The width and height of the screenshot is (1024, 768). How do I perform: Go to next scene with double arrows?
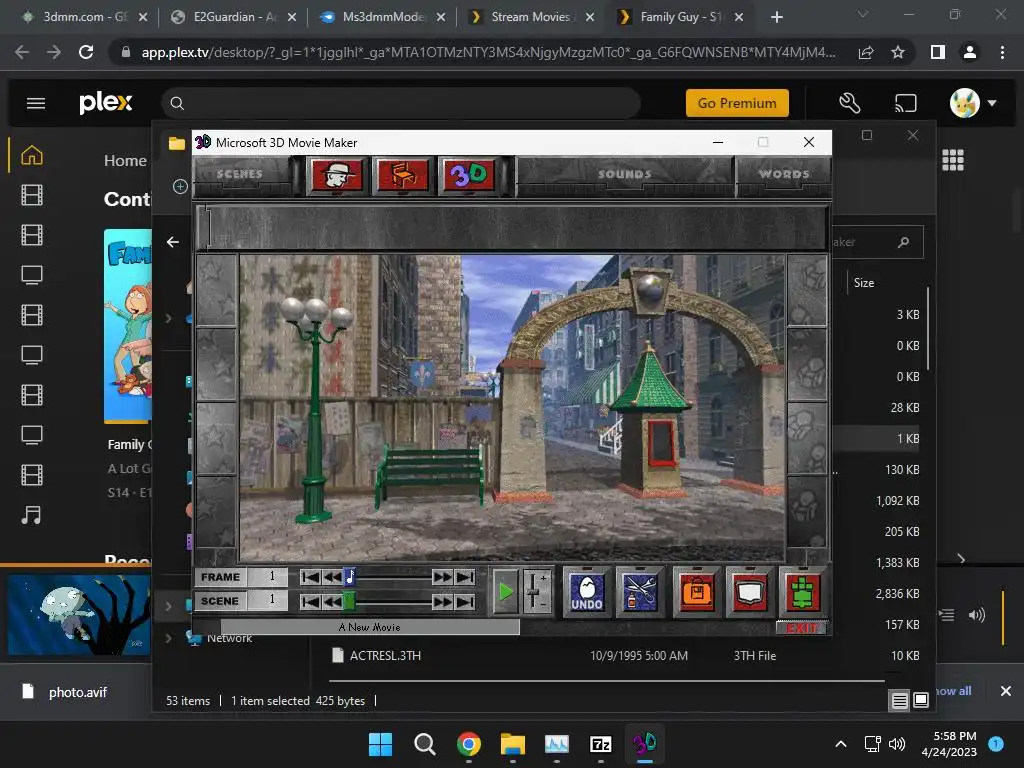(442, 601)
